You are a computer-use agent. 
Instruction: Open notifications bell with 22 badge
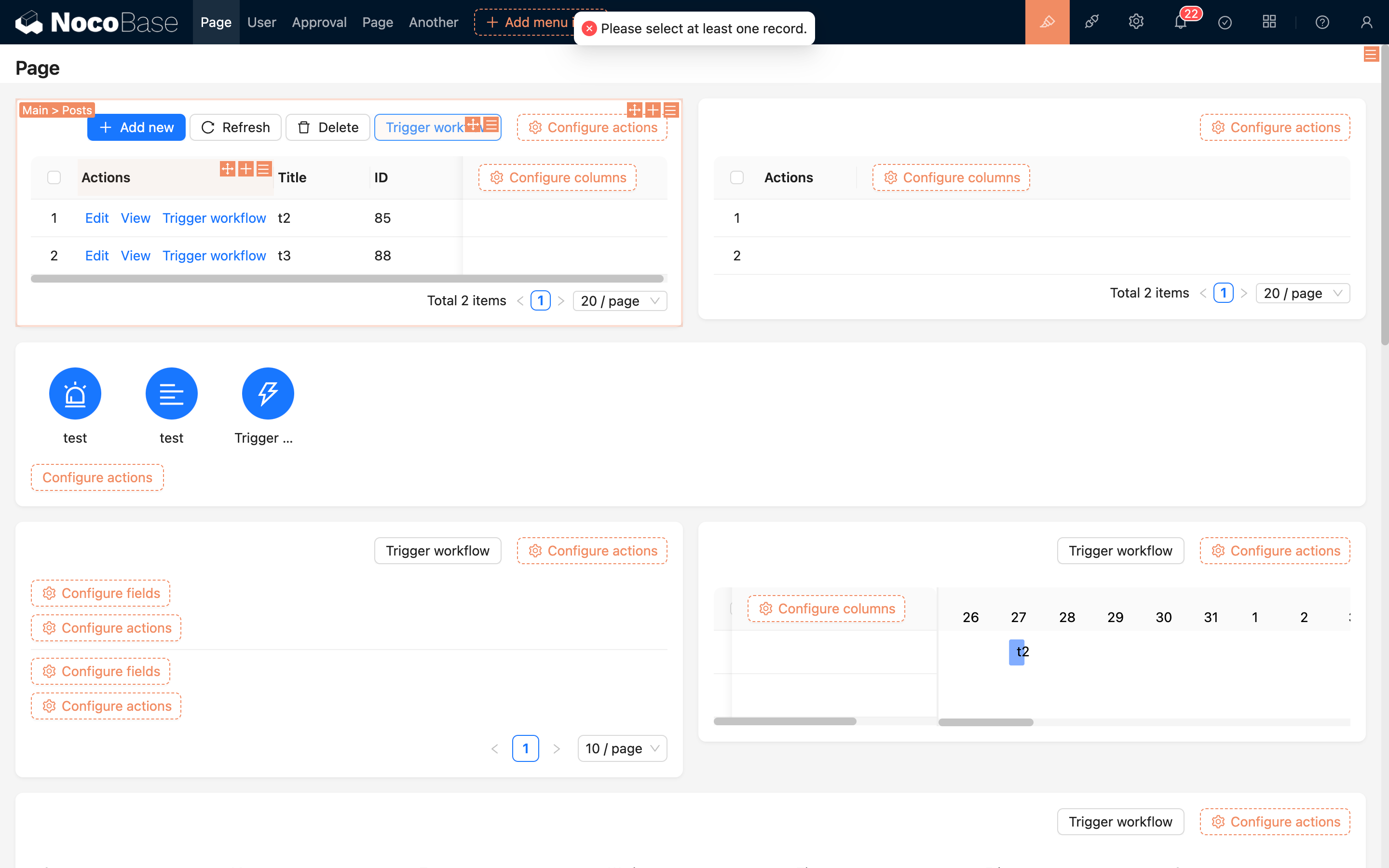[1180, 22]
